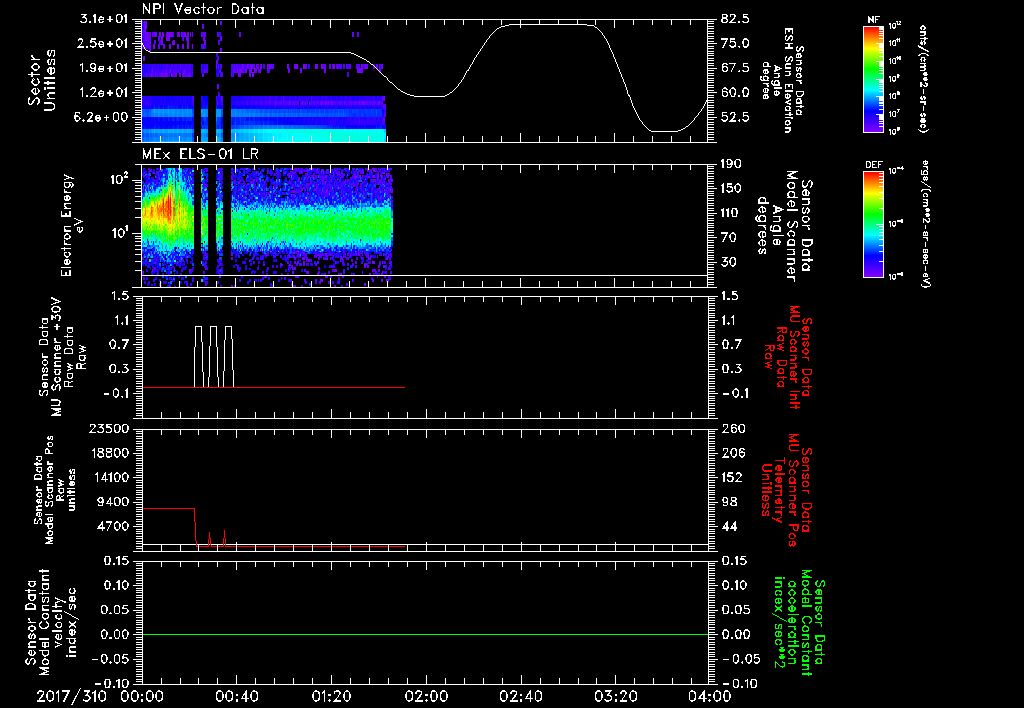Click the DEF rainbow color bar
1024x708 pixels.
point(873,223)
